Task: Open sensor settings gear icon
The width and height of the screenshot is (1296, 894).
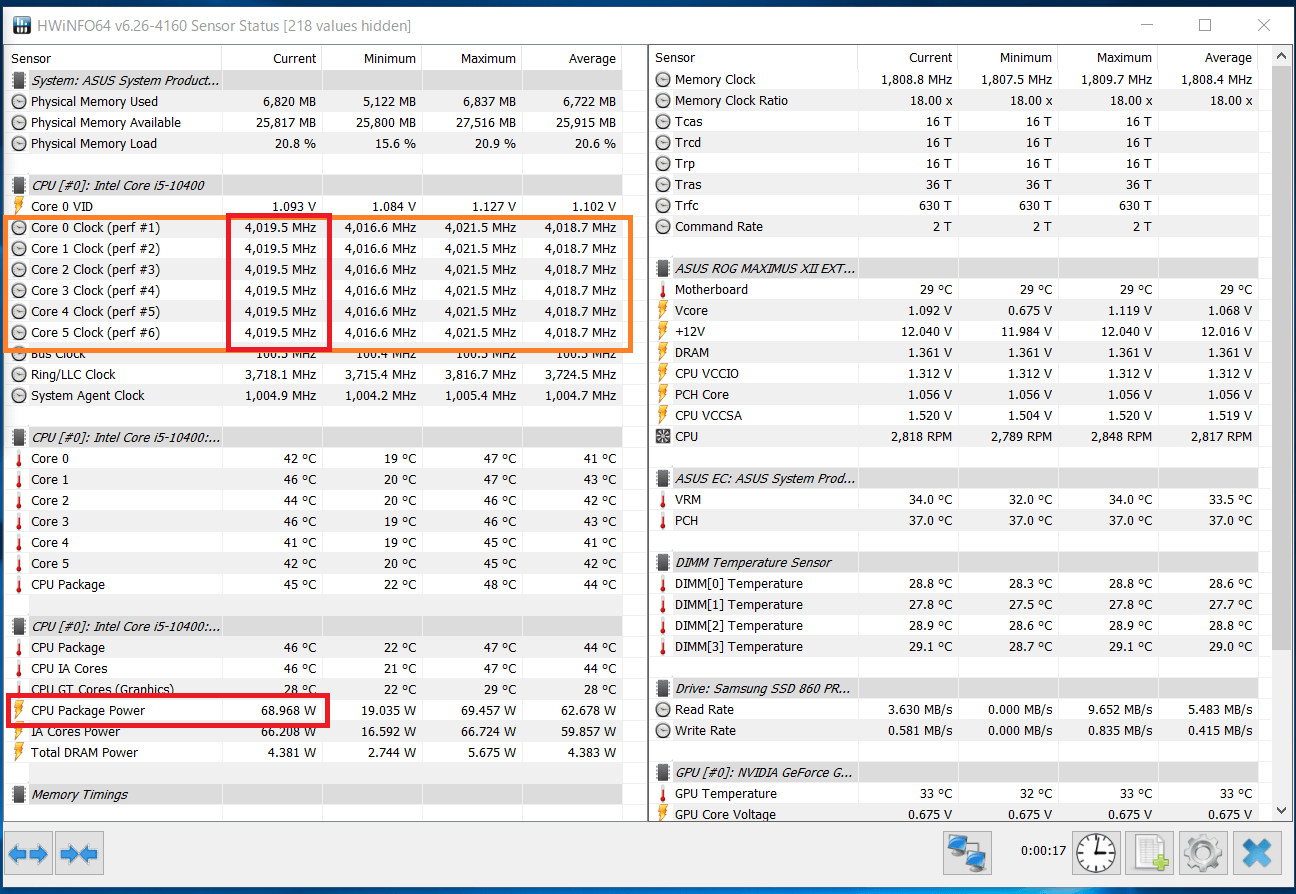Action: pyautogui.click(x=1203, y=853)
